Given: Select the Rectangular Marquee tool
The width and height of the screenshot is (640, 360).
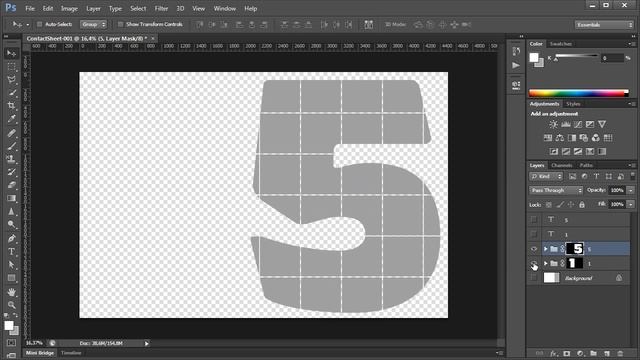Looking at the screenshot, I should pos(11,67).
